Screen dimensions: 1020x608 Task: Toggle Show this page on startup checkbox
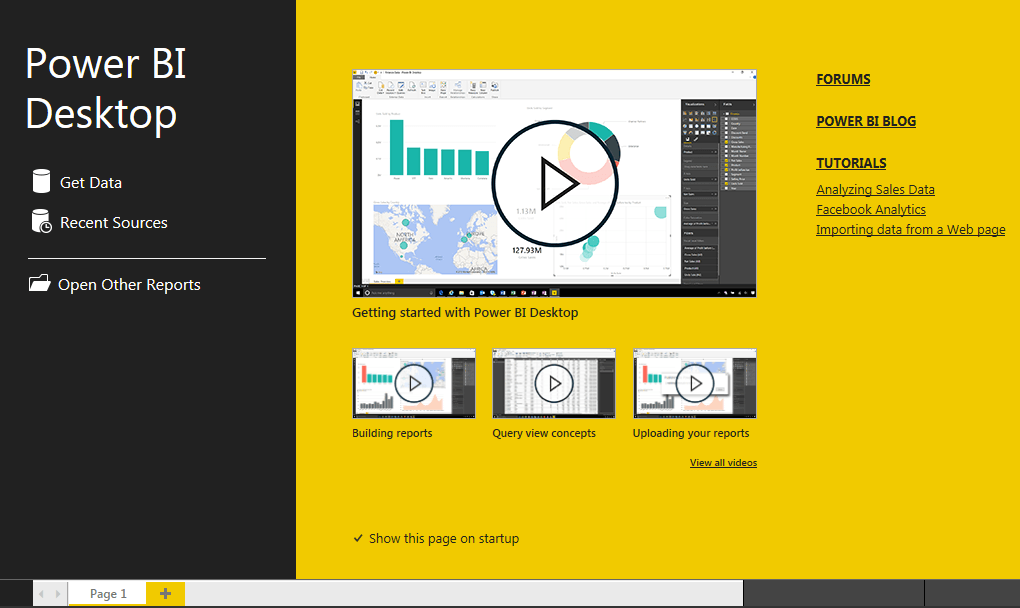[x=358, y=538]
